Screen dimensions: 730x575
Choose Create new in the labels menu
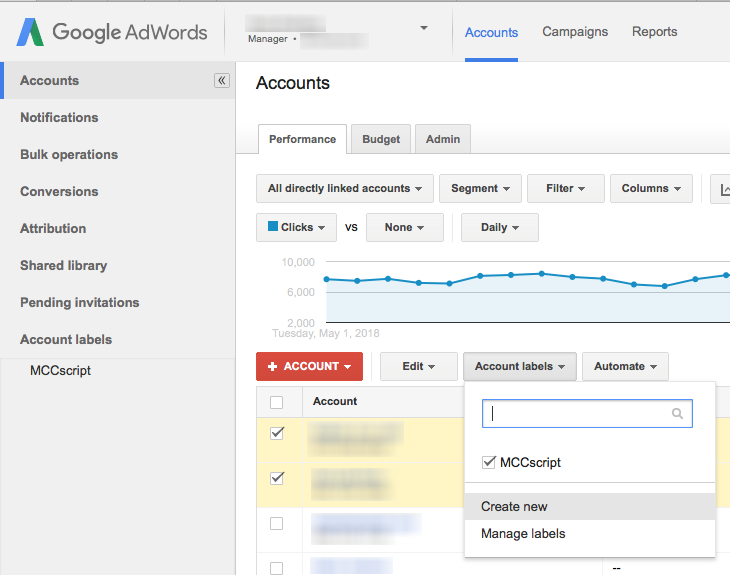pos(589,507)
